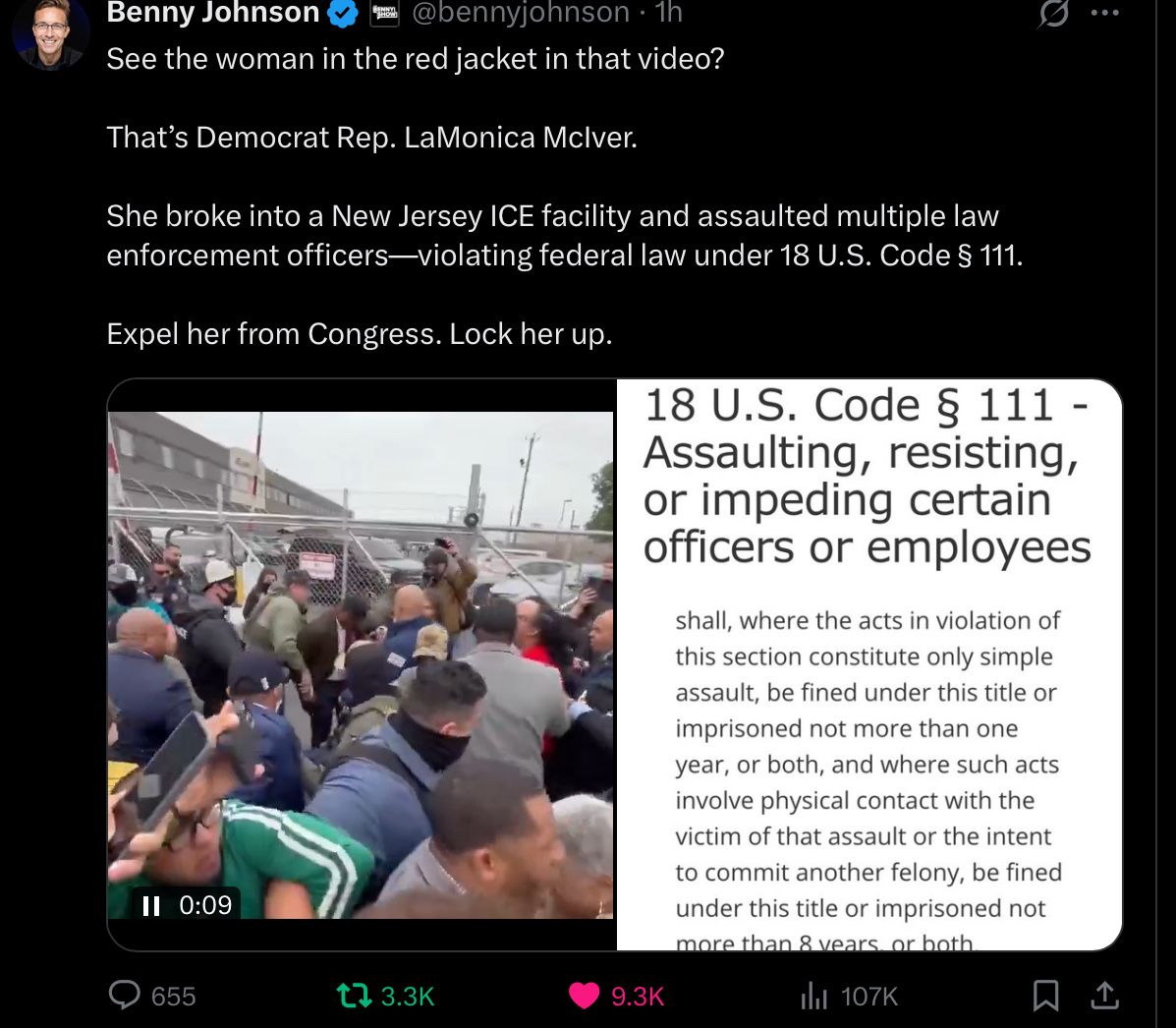
Task: Click the 3.3K repost count
Action: pos(408,997)
